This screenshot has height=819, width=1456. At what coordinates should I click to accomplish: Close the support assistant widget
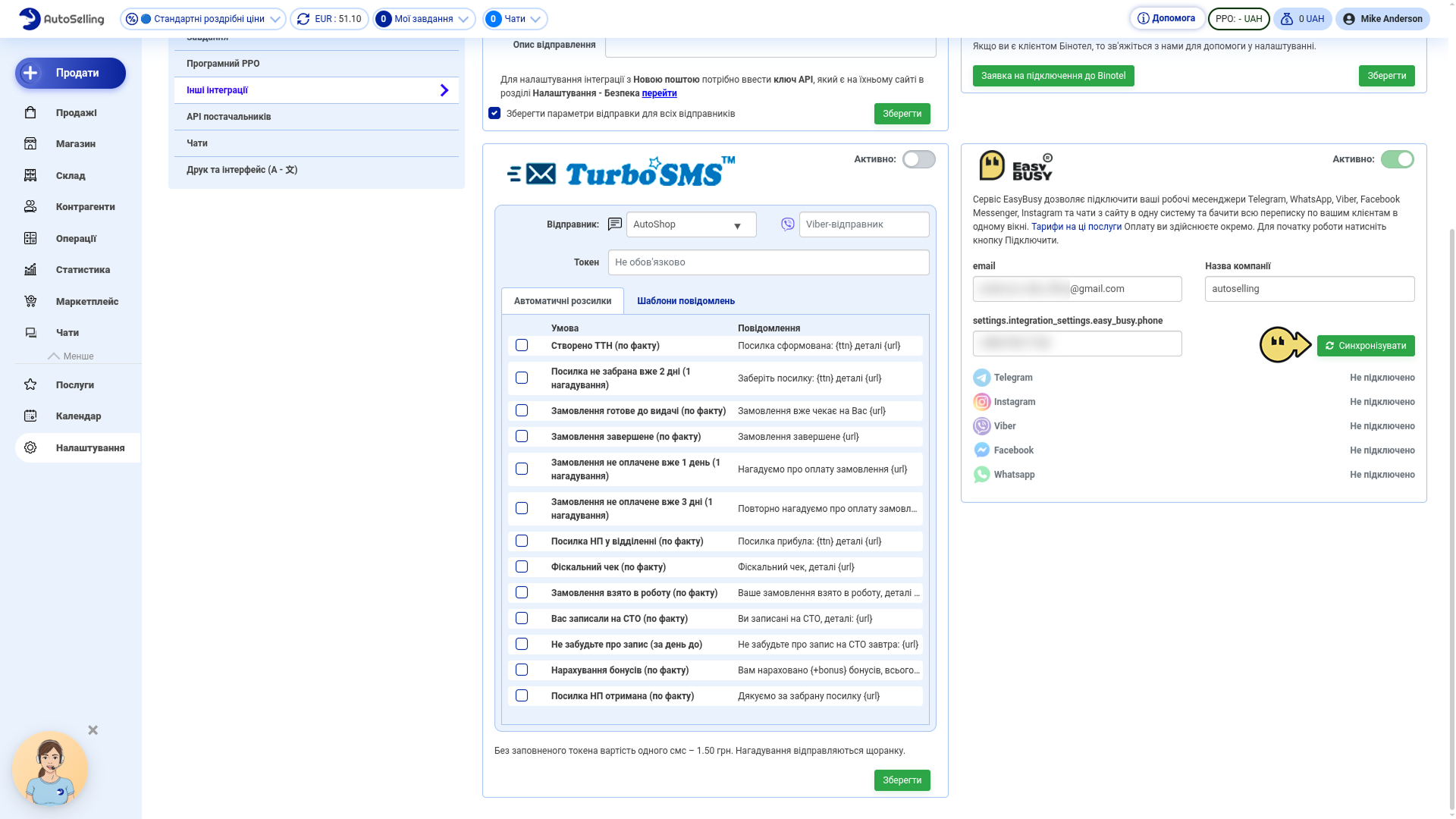(93, 730)
